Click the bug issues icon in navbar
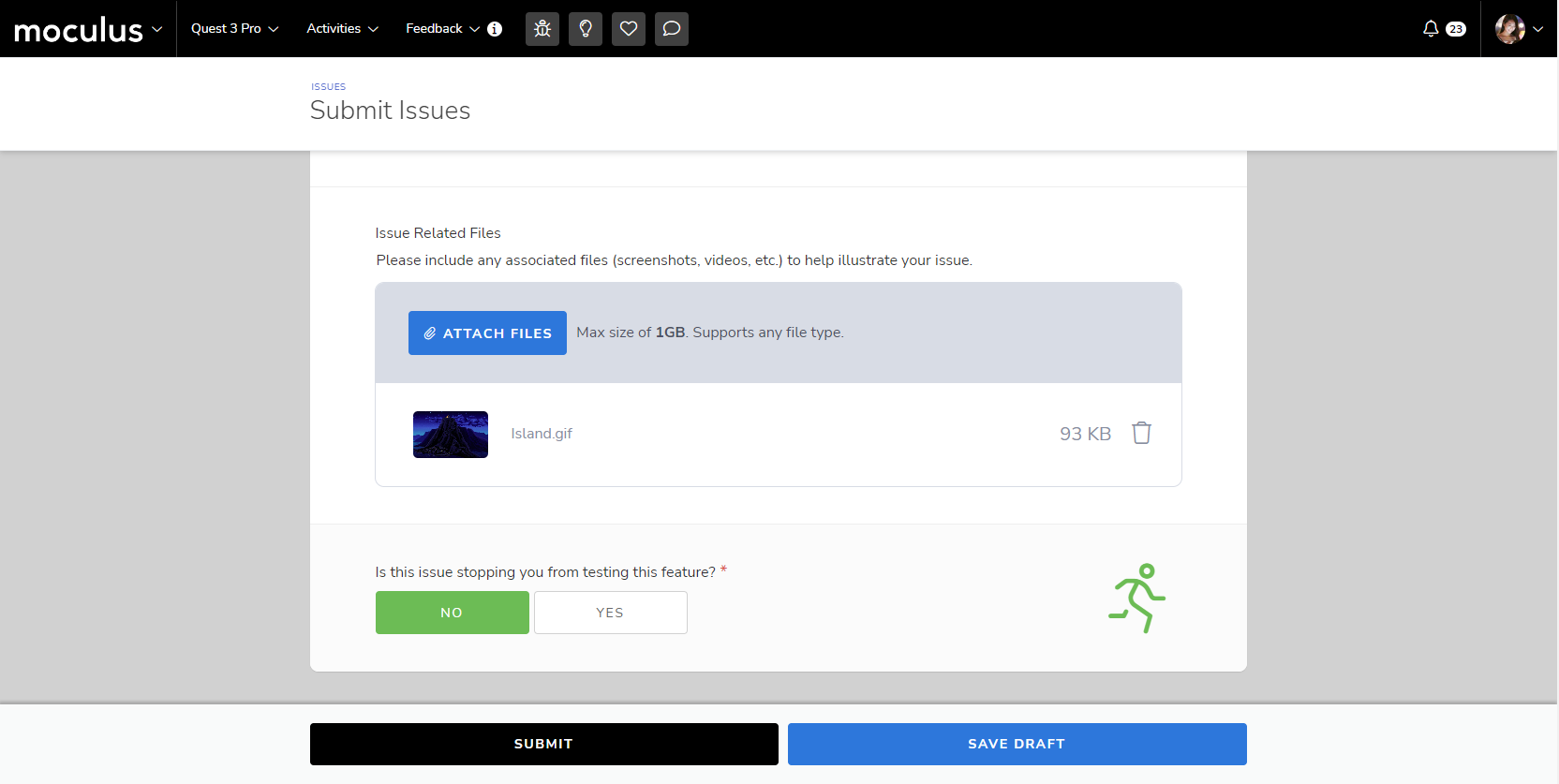The width and height of the screenshot is (1559, 784). coord(542,29)
